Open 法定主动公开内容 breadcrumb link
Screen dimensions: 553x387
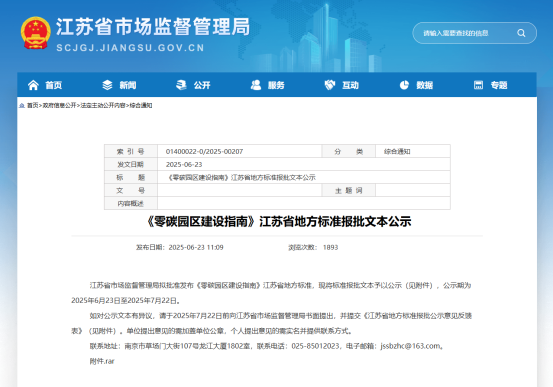click(x=103, y=105)
